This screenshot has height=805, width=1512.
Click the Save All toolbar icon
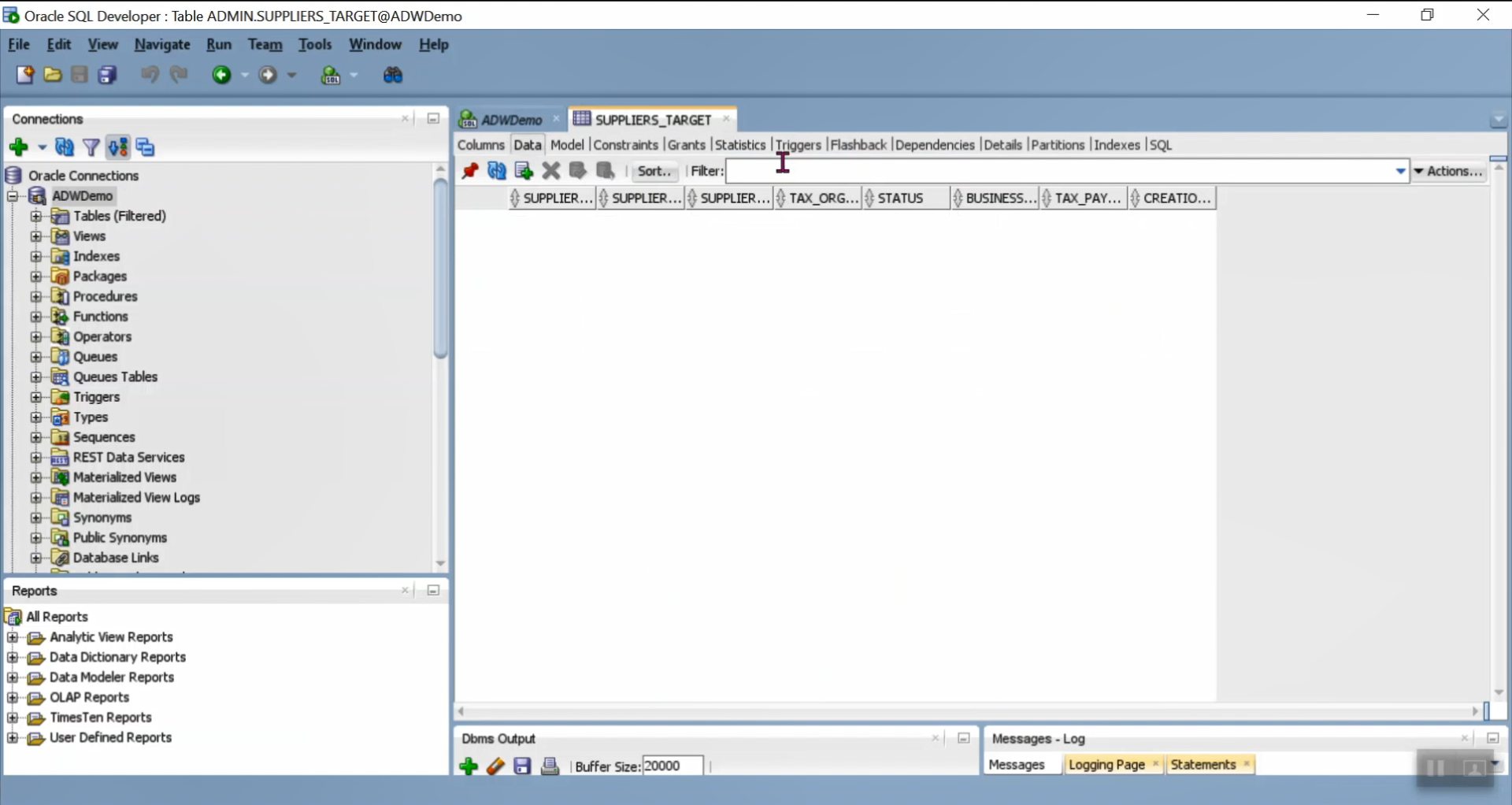[x=107, y=75]
